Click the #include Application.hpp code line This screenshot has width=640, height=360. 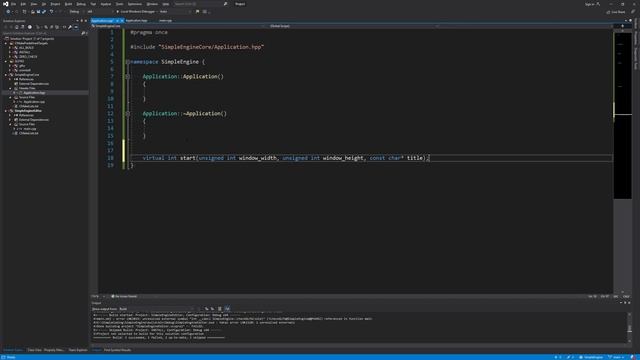pos(197,47)
